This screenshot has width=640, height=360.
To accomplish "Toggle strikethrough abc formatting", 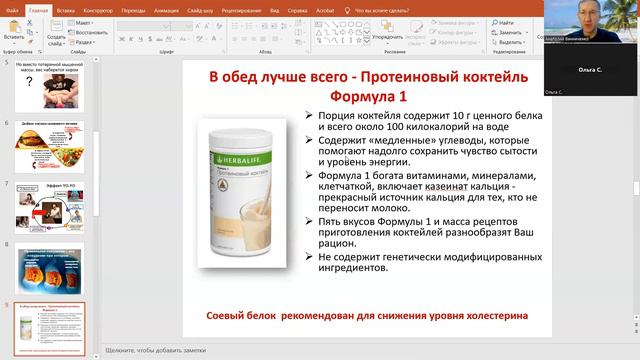I will click(x=159, y=39).
